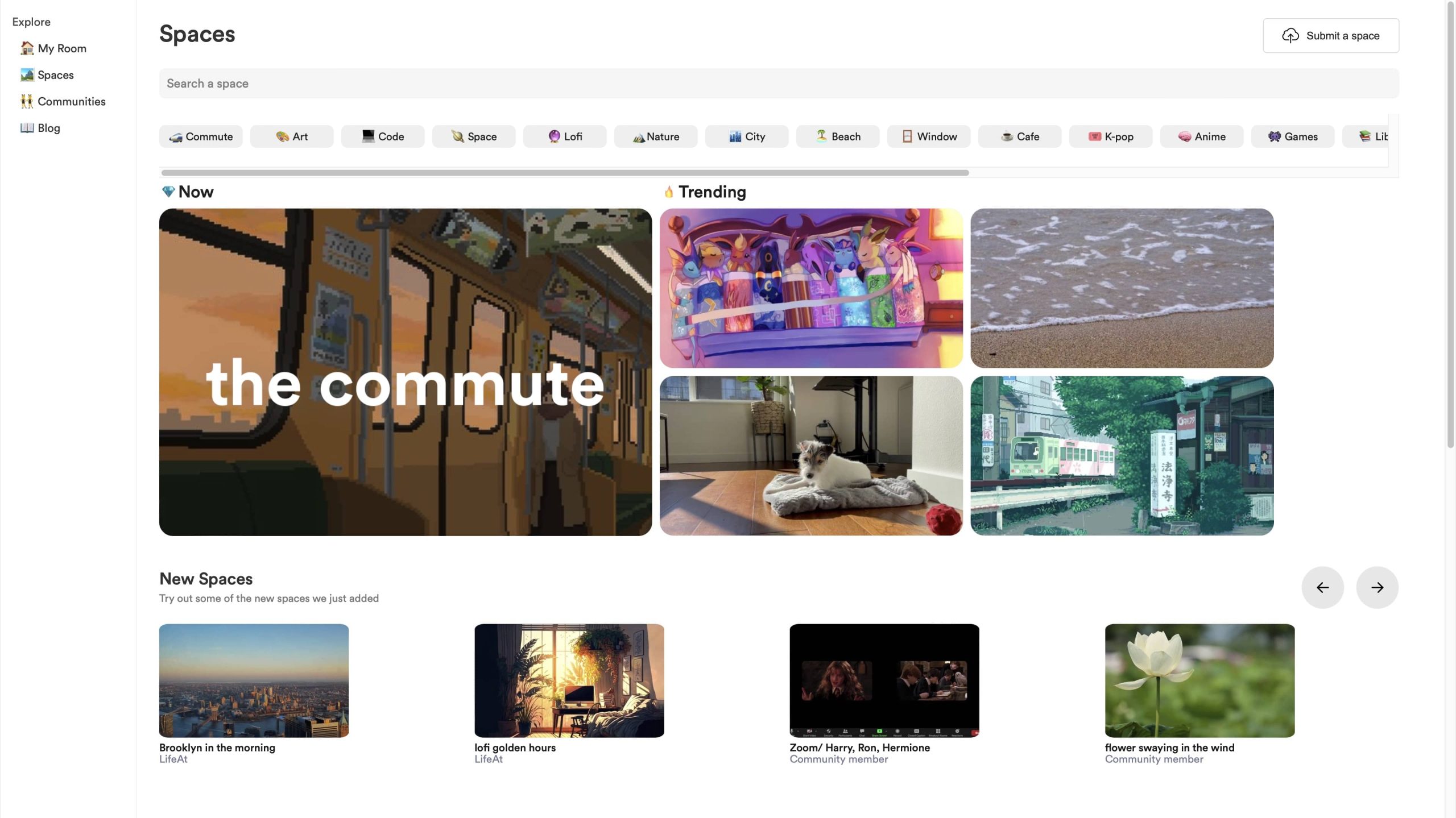Click the open book icon beside Blog
The width and height of the screenshot is (1456, 818).
click(27, 128)
